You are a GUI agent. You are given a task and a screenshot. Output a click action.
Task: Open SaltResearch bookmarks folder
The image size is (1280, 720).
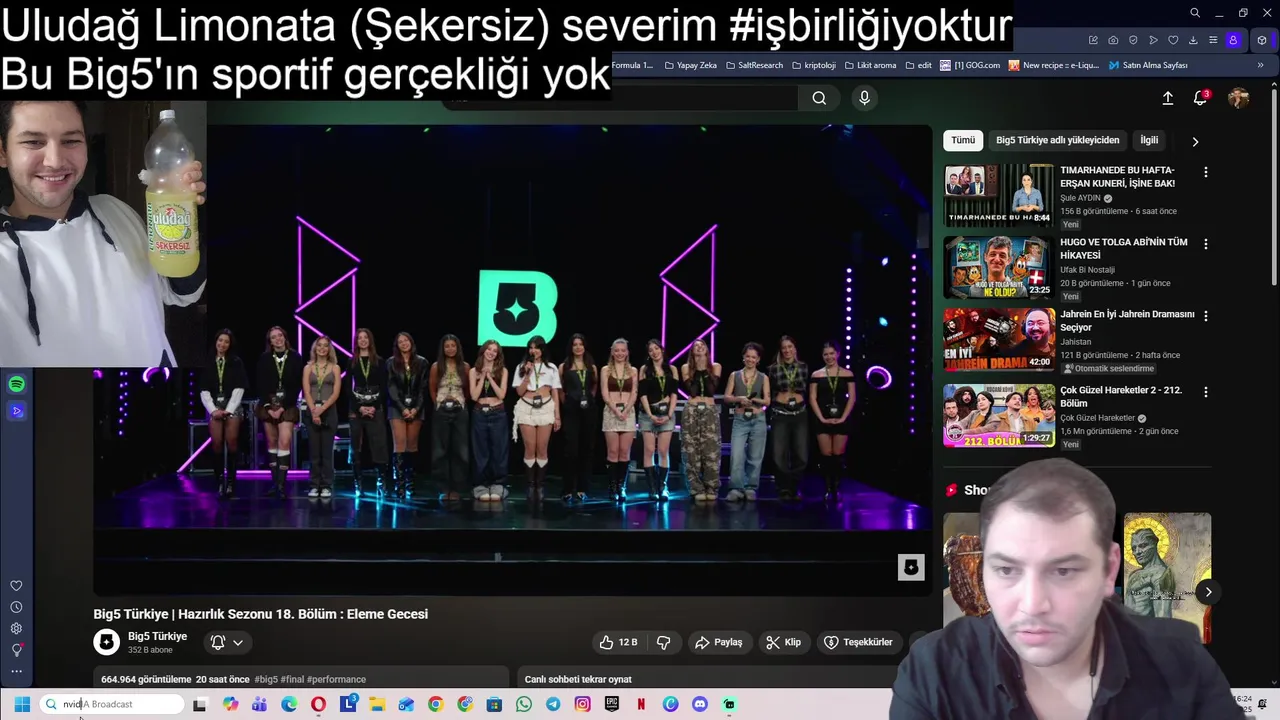[x=754, y=65]
